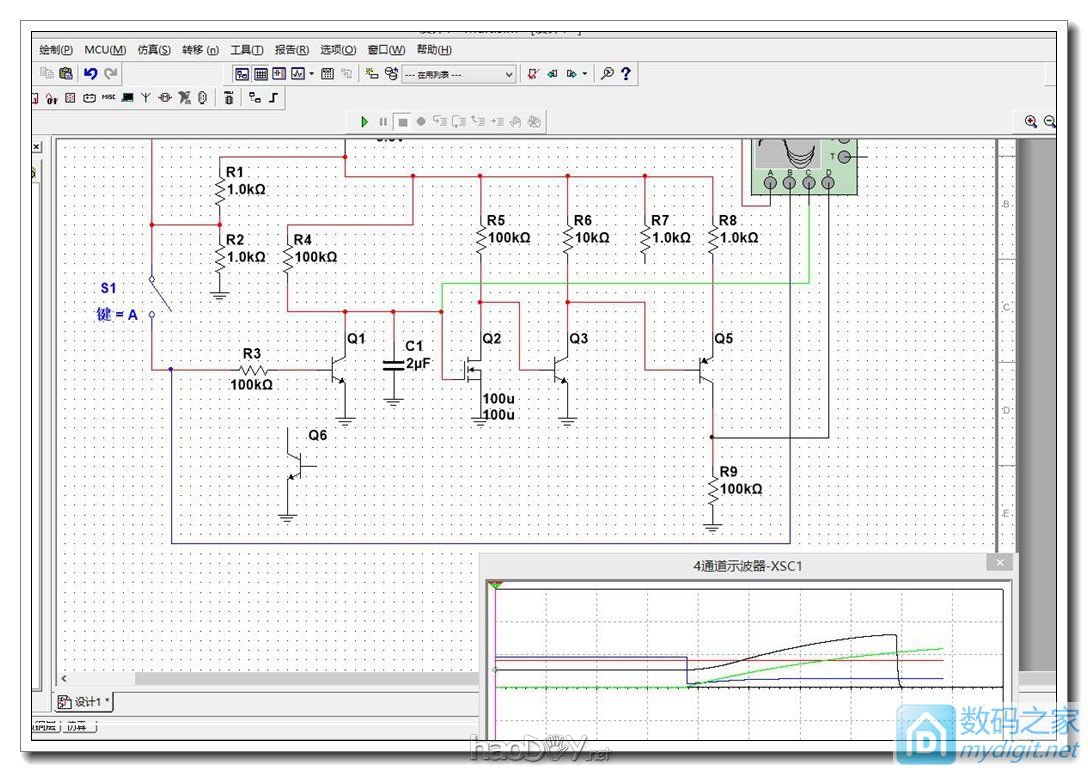1088x772 pixels.
Task: Click the Grapher waveform icon
Action: (297, 73)
